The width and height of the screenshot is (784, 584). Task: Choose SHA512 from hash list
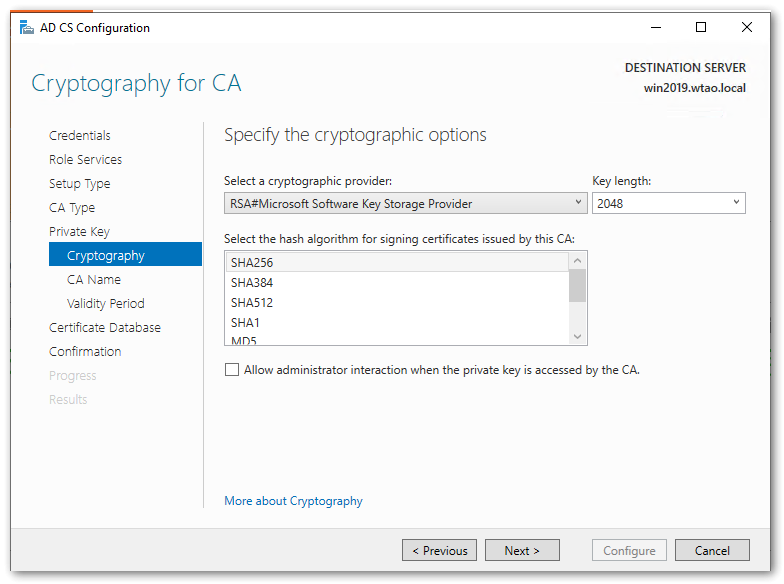(x=252, y=303)
